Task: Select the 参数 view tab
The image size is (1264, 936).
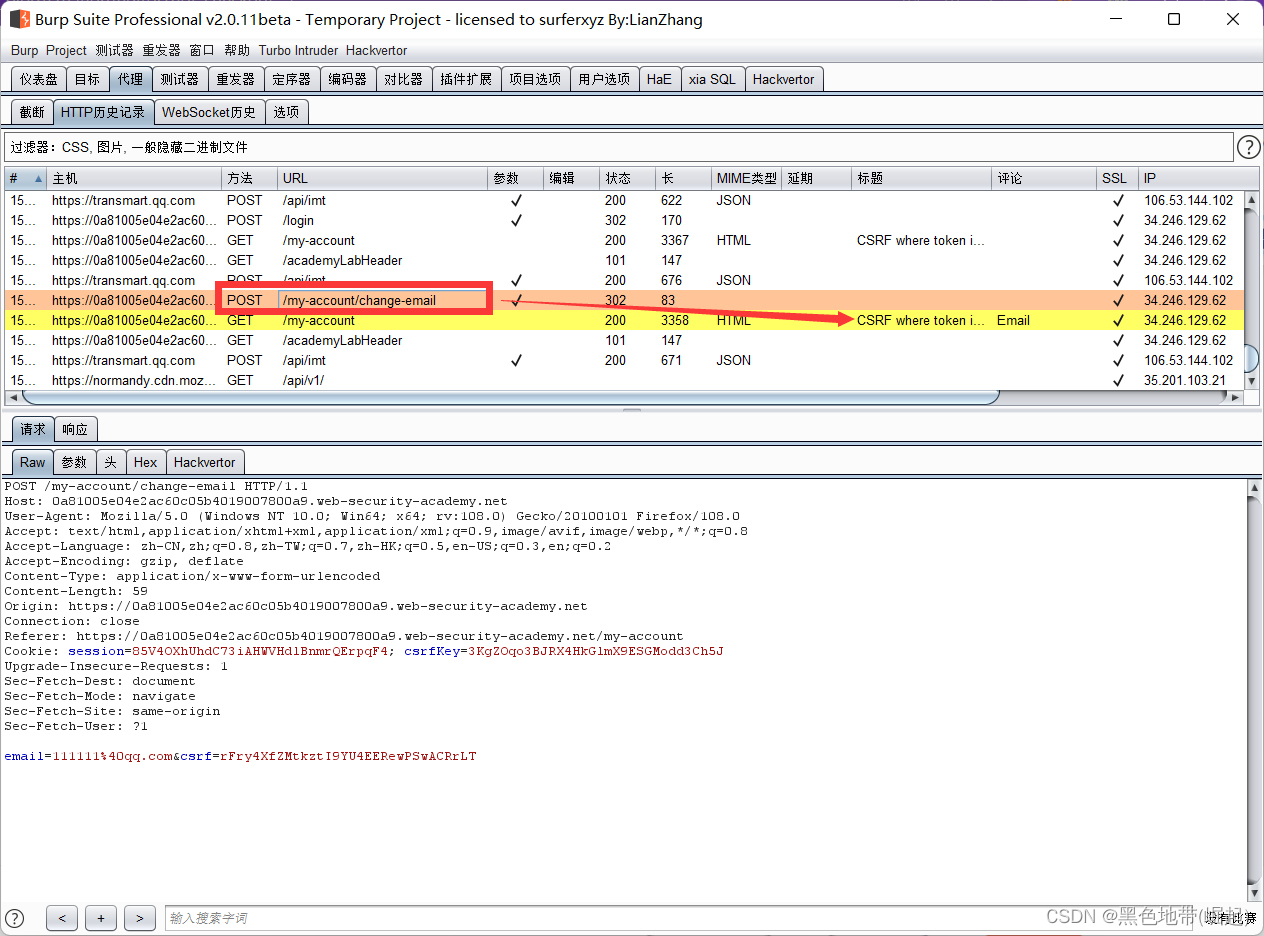Action: click(x=75, y=462)
